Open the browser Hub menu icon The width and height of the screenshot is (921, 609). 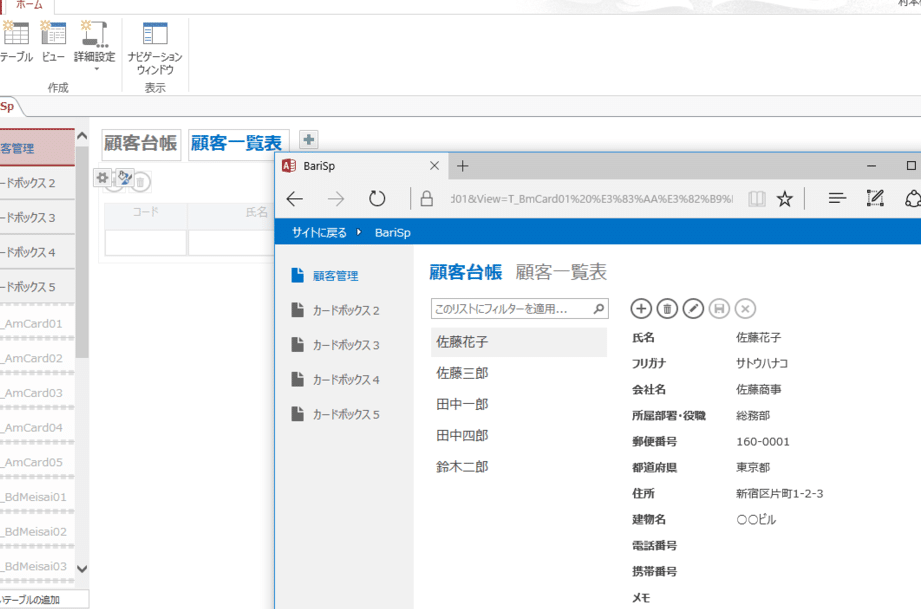click(837, 199)
